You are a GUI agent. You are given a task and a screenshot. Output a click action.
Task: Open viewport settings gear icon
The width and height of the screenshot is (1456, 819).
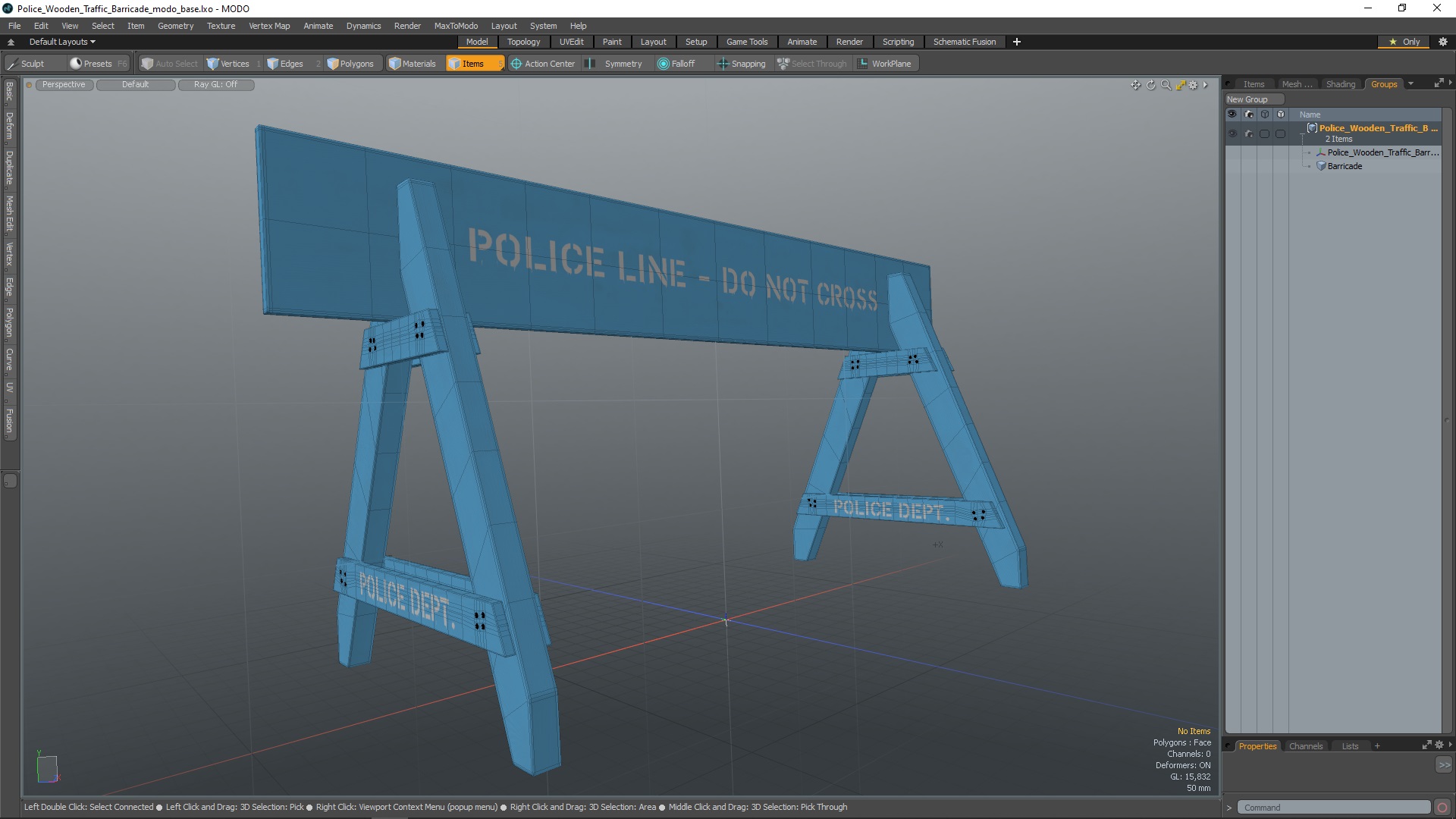1193,85
